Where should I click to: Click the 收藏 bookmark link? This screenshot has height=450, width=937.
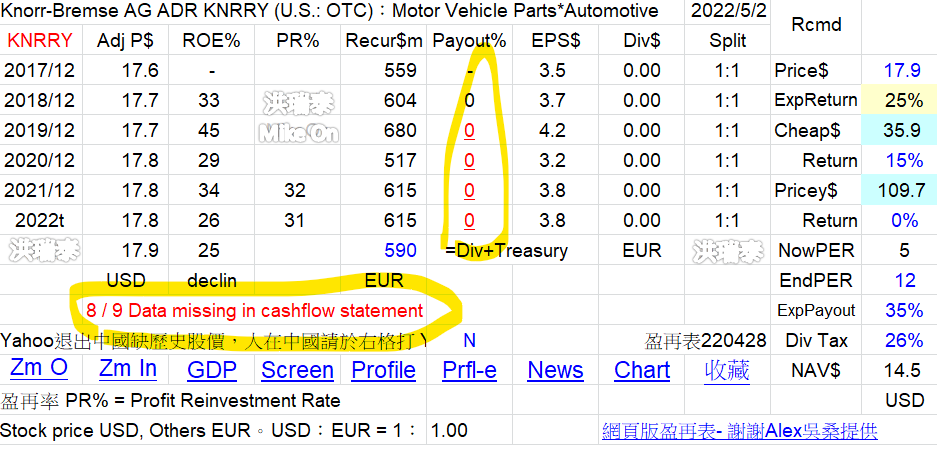coord(726,370)
